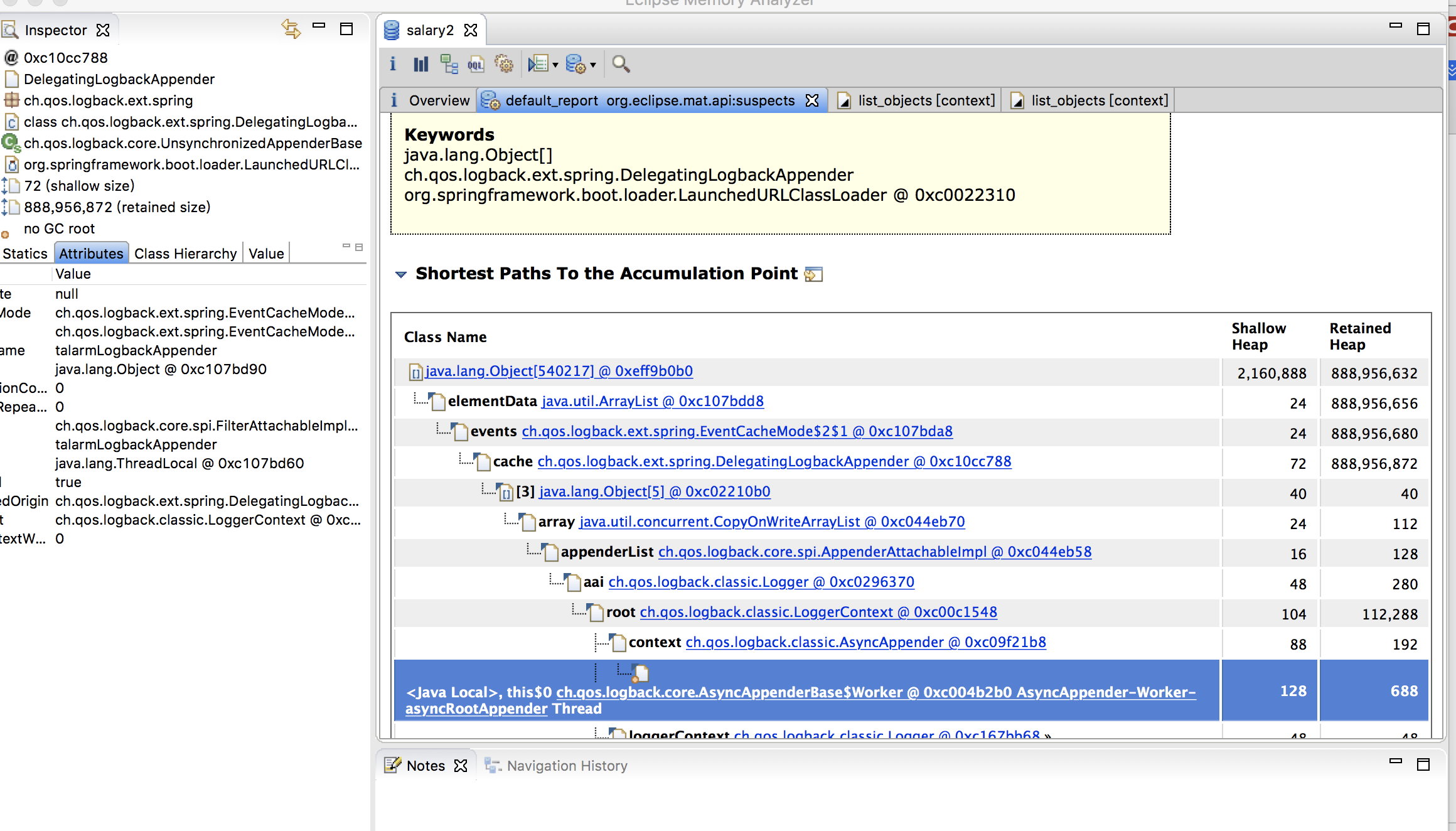1456x831 pixels.
Task: Open the Navigation History tab
Action: click(x=556, y=766)
